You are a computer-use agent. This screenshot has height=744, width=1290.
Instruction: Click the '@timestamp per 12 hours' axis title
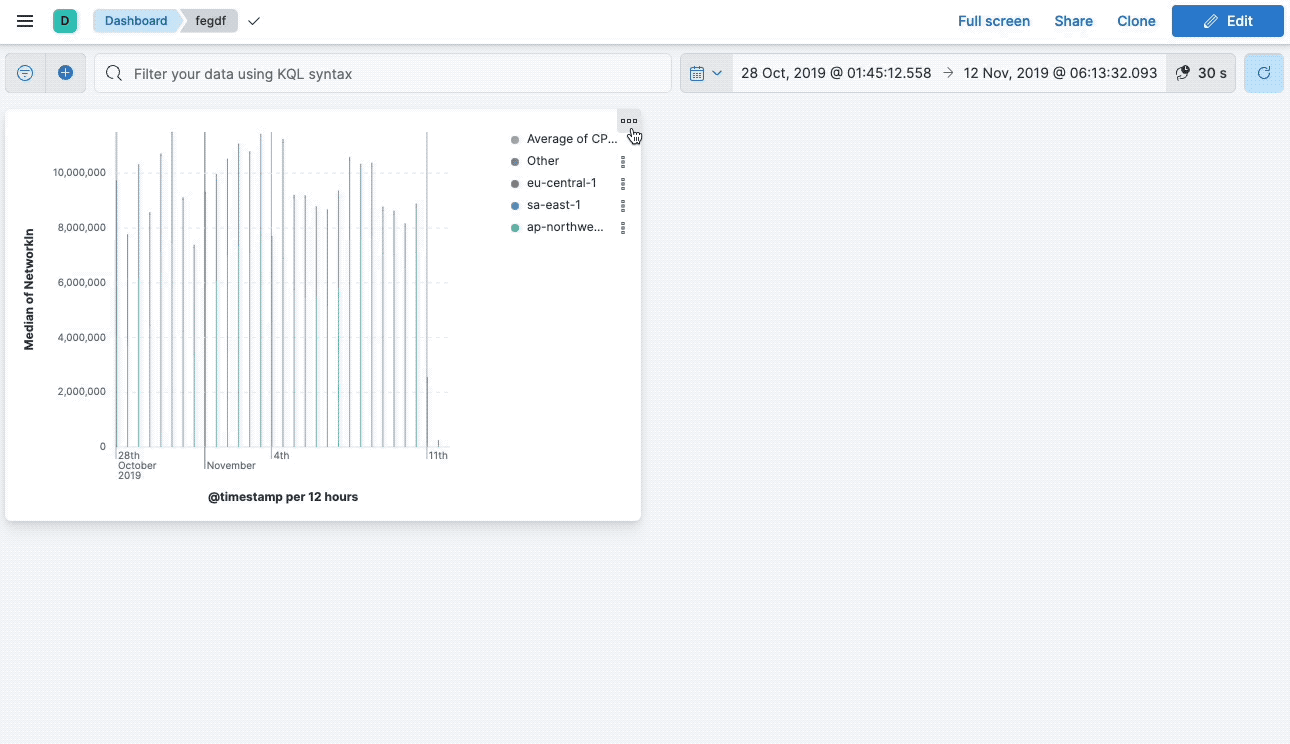[283, 497]
